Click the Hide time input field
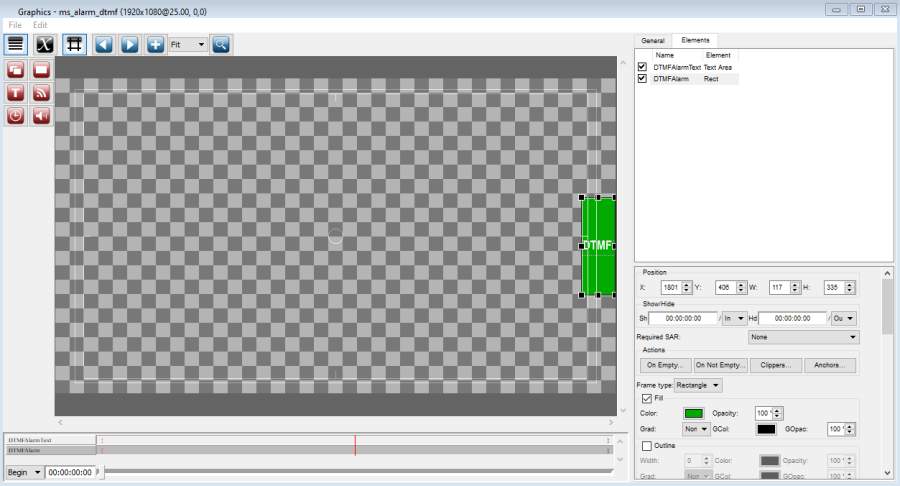 click(x=792, y=318)
